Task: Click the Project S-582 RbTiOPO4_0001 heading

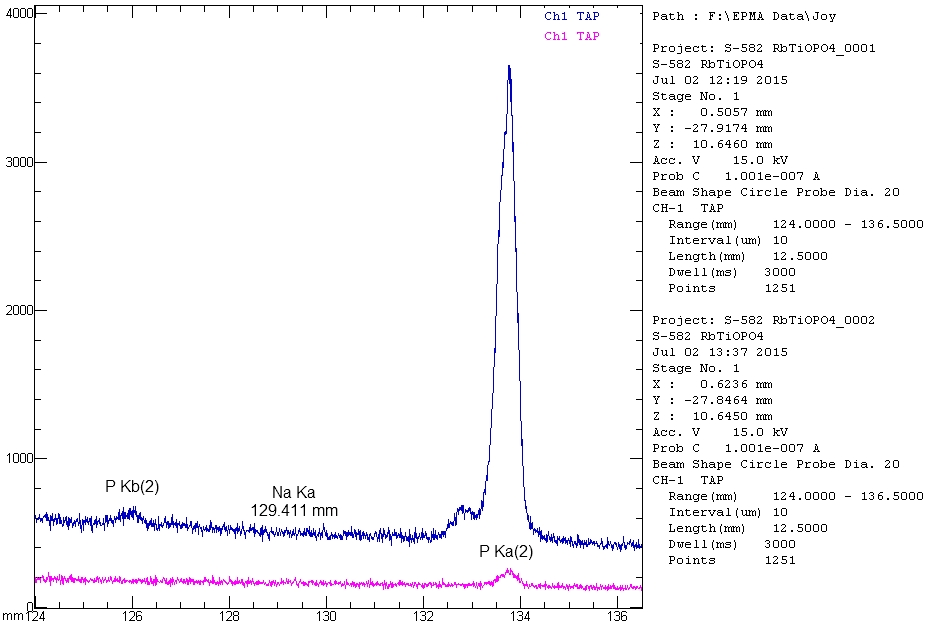Action: pyautogui.click(x=764, y=48)
